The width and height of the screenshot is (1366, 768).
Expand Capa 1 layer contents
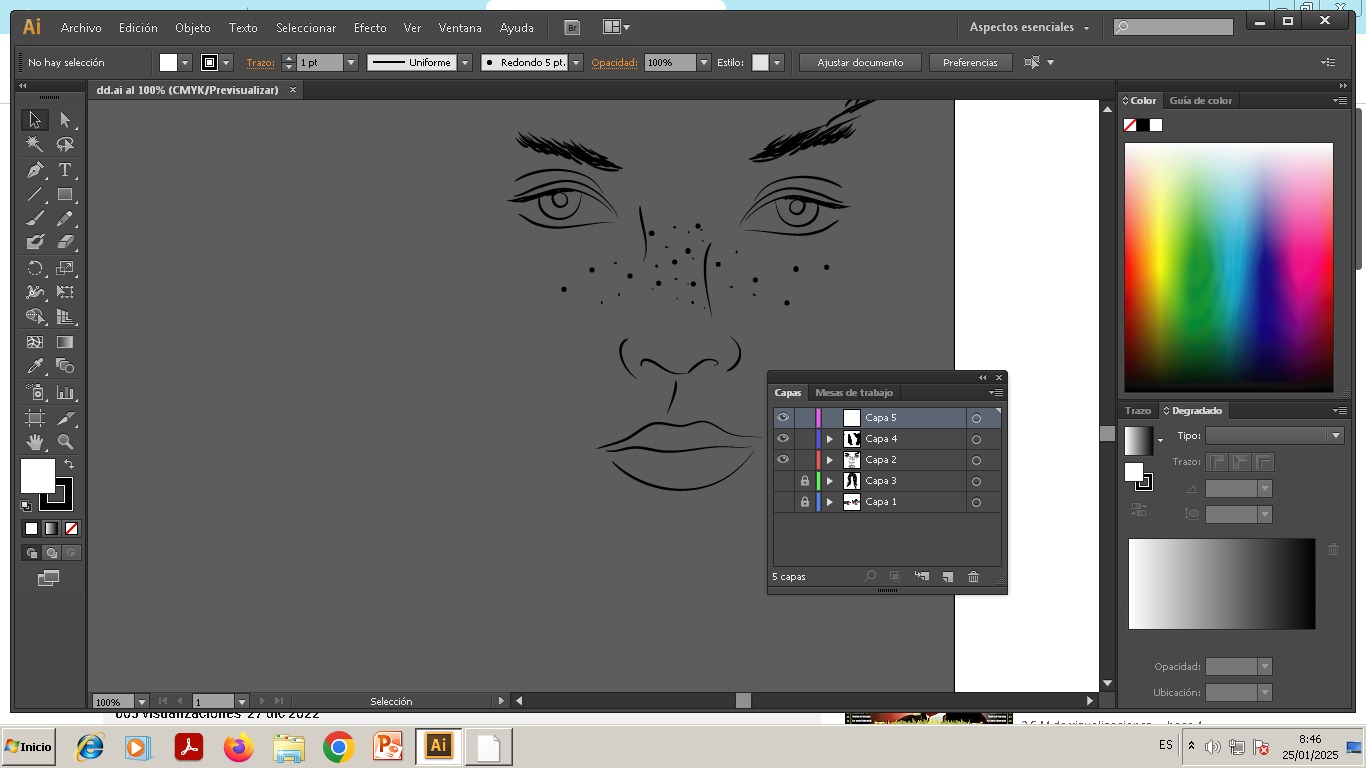[829, 502]
